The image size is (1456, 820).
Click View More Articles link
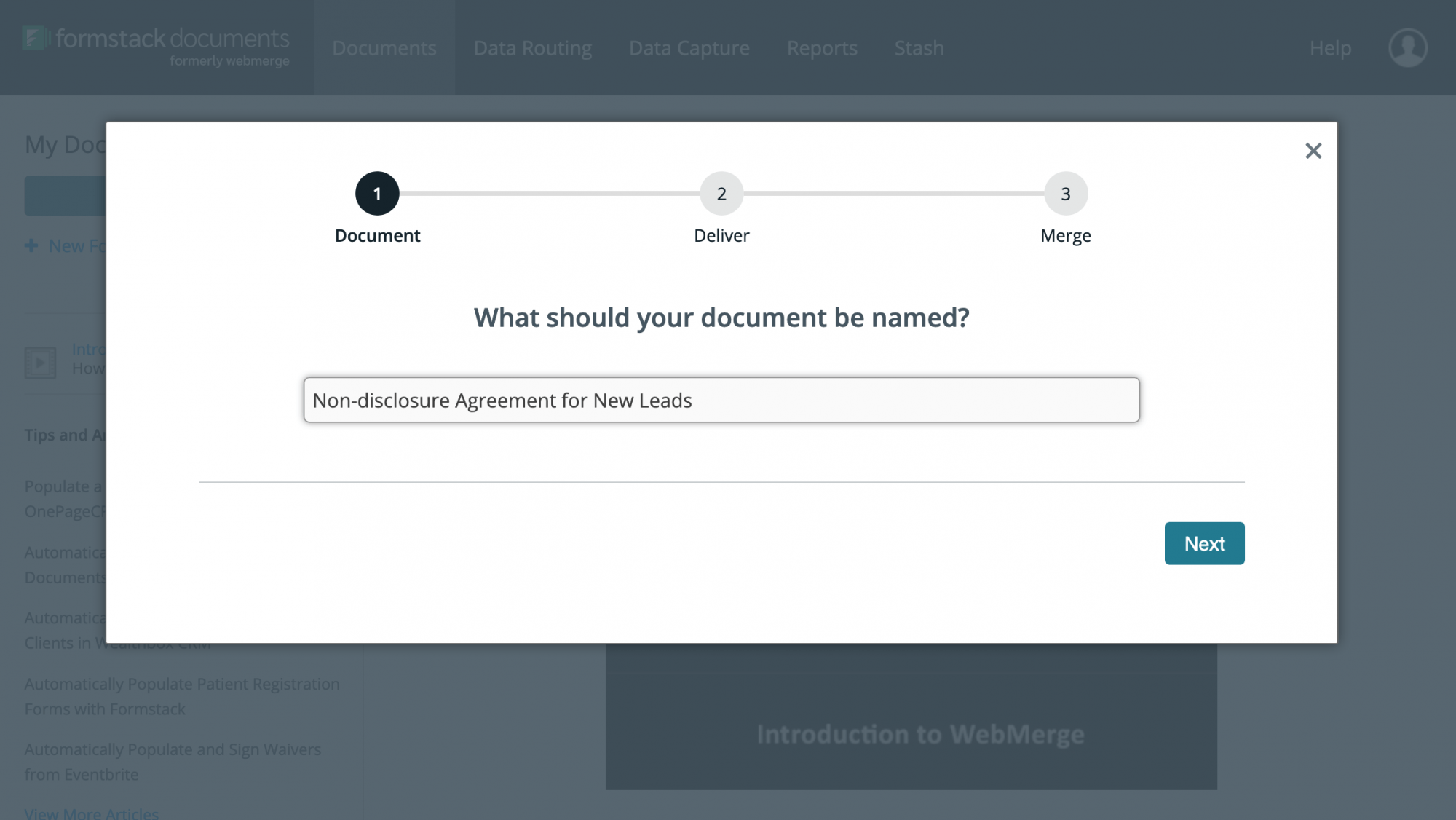click(x=92, y=813)
